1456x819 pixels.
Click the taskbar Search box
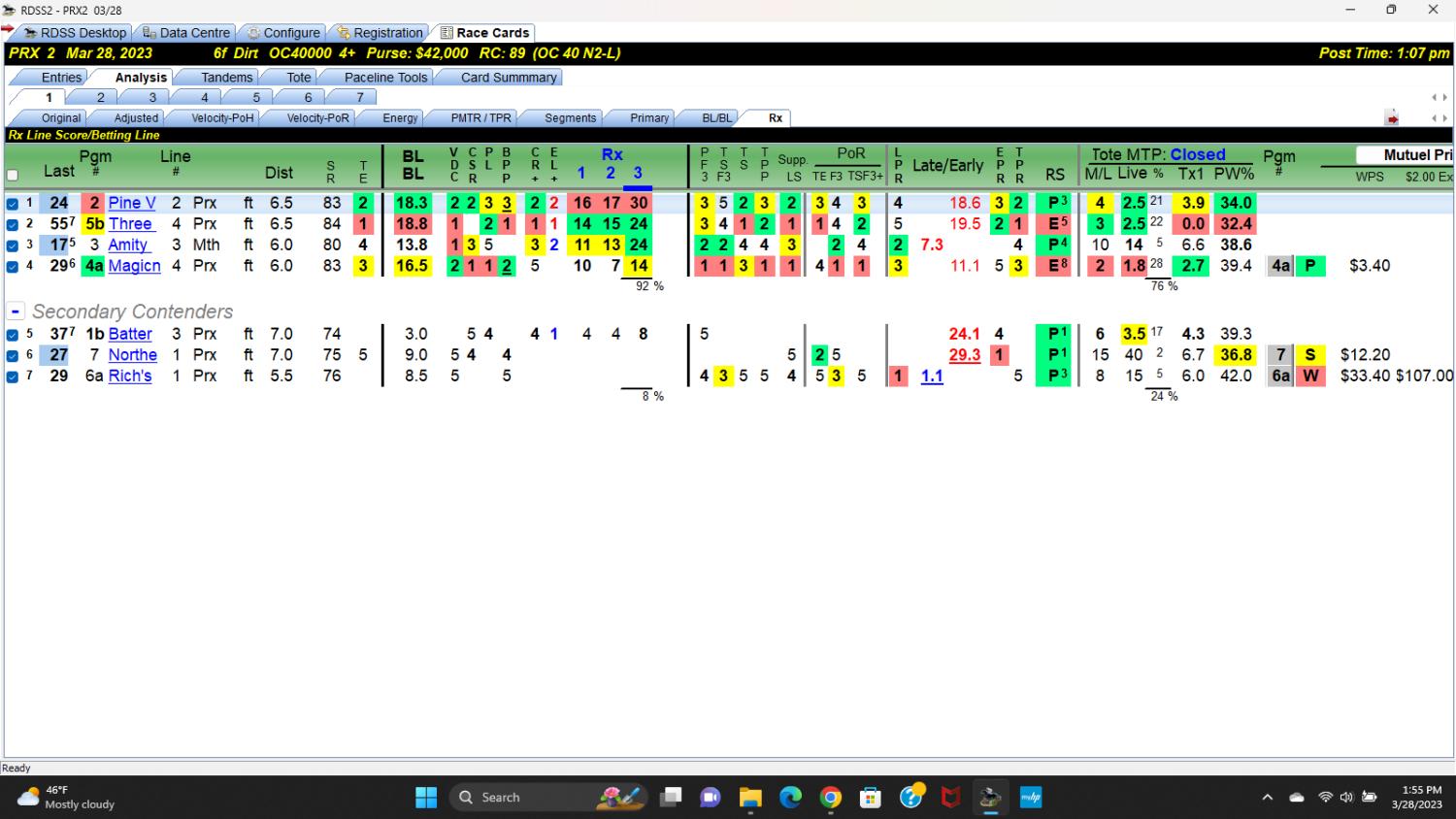(x=549, y=798)
